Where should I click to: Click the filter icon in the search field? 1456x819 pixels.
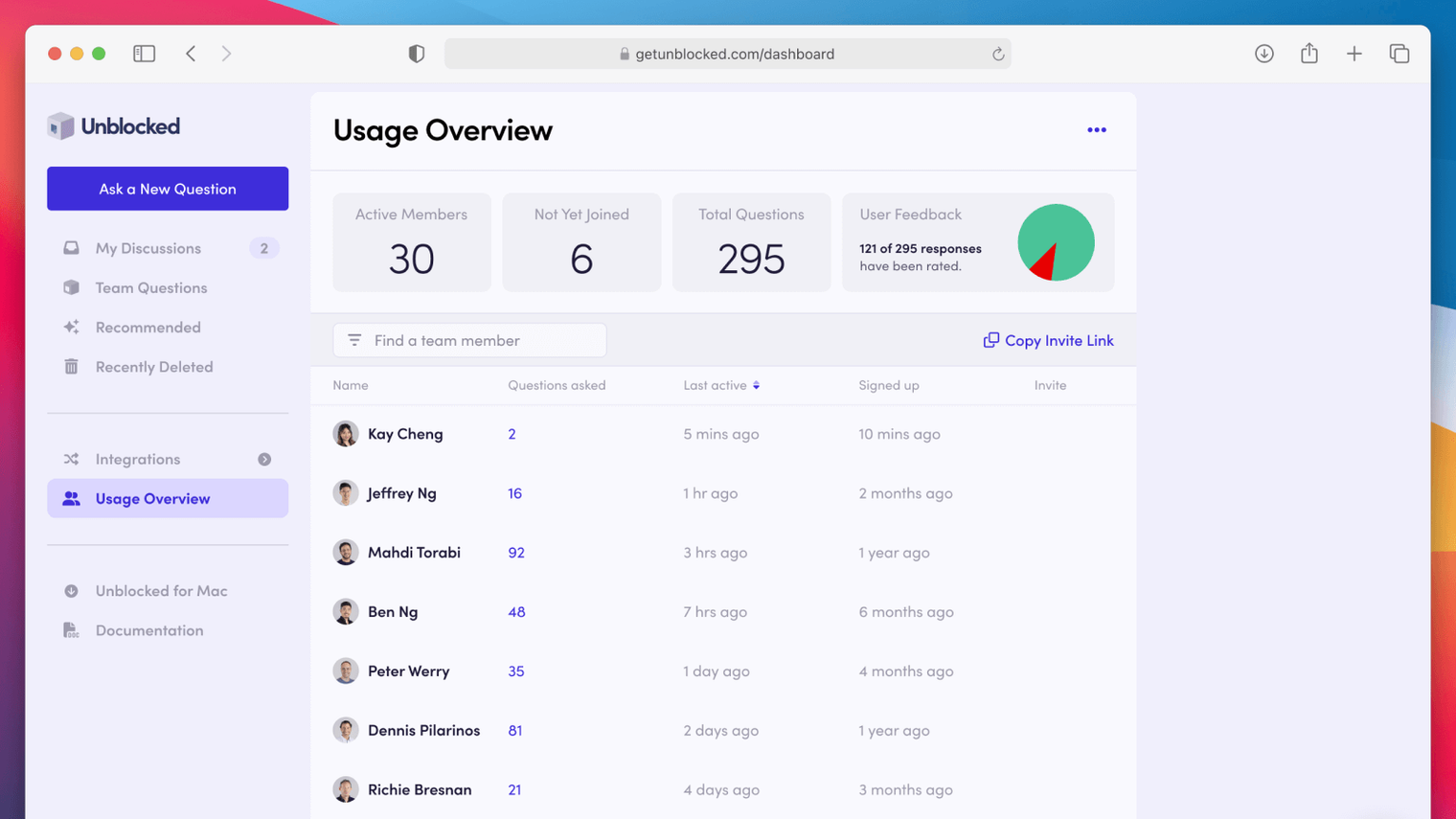click(354, 340)
